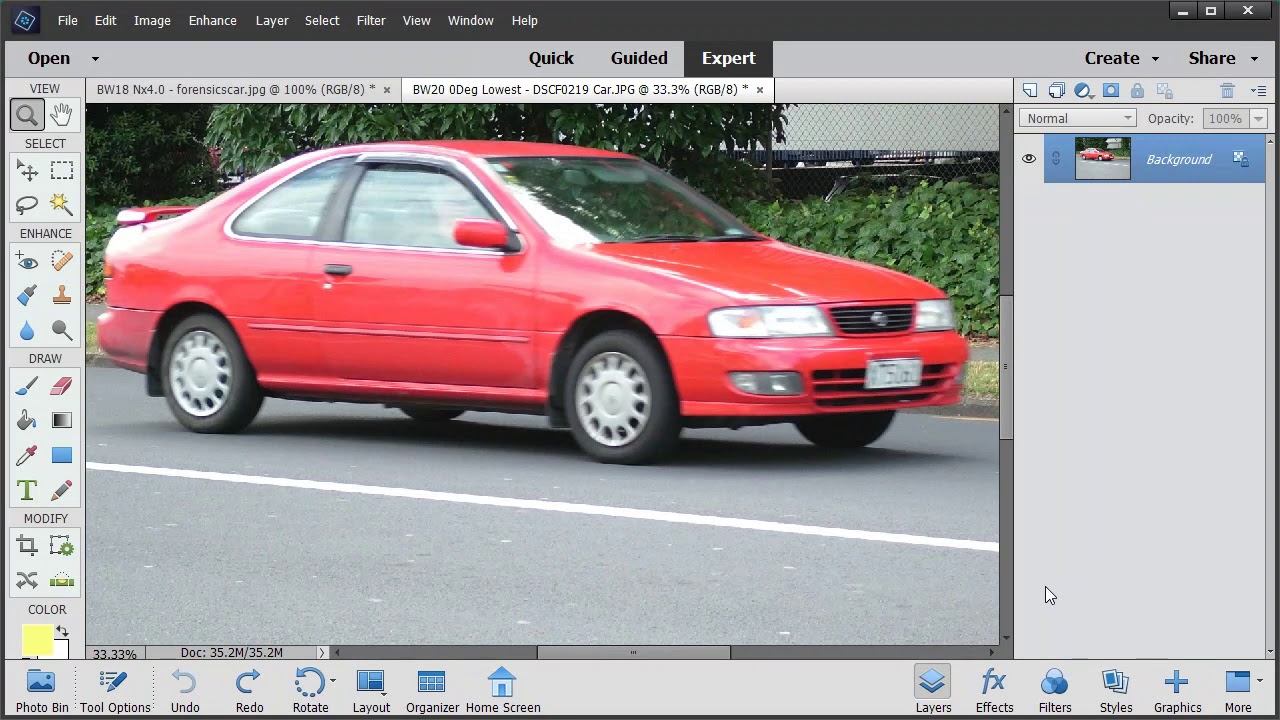Select the Eraser tool
Screen dimensions: 1280x720
pos(62,386)
